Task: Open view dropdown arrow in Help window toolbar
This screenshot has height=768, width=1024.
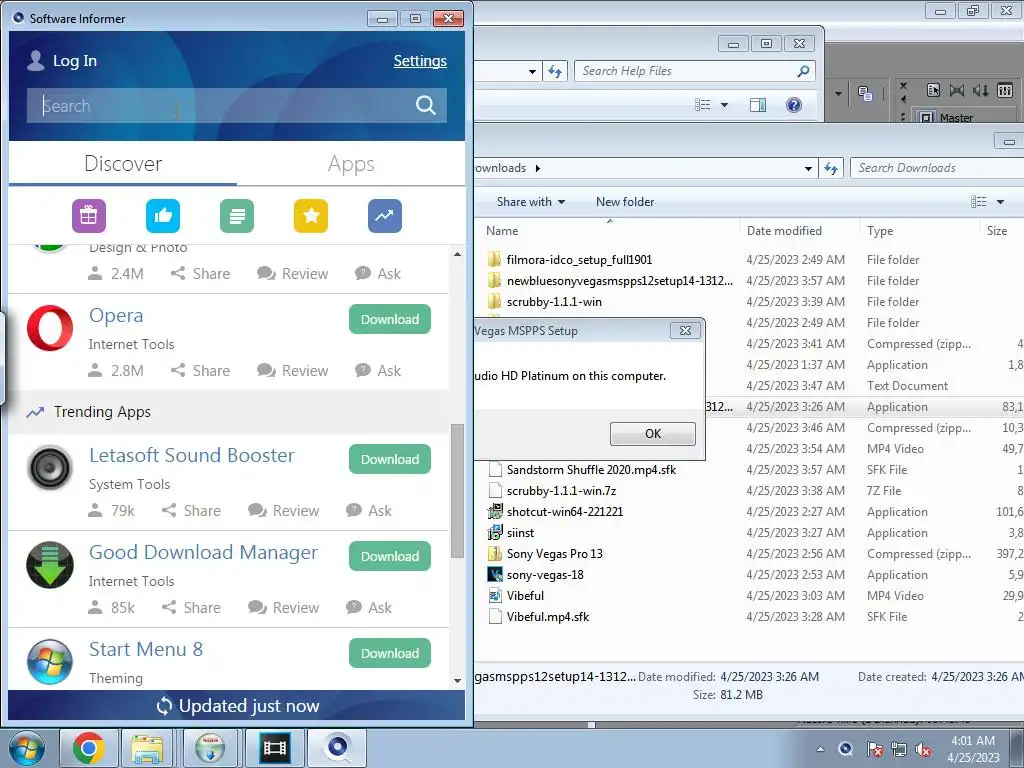Action: [x=724, y=105]
